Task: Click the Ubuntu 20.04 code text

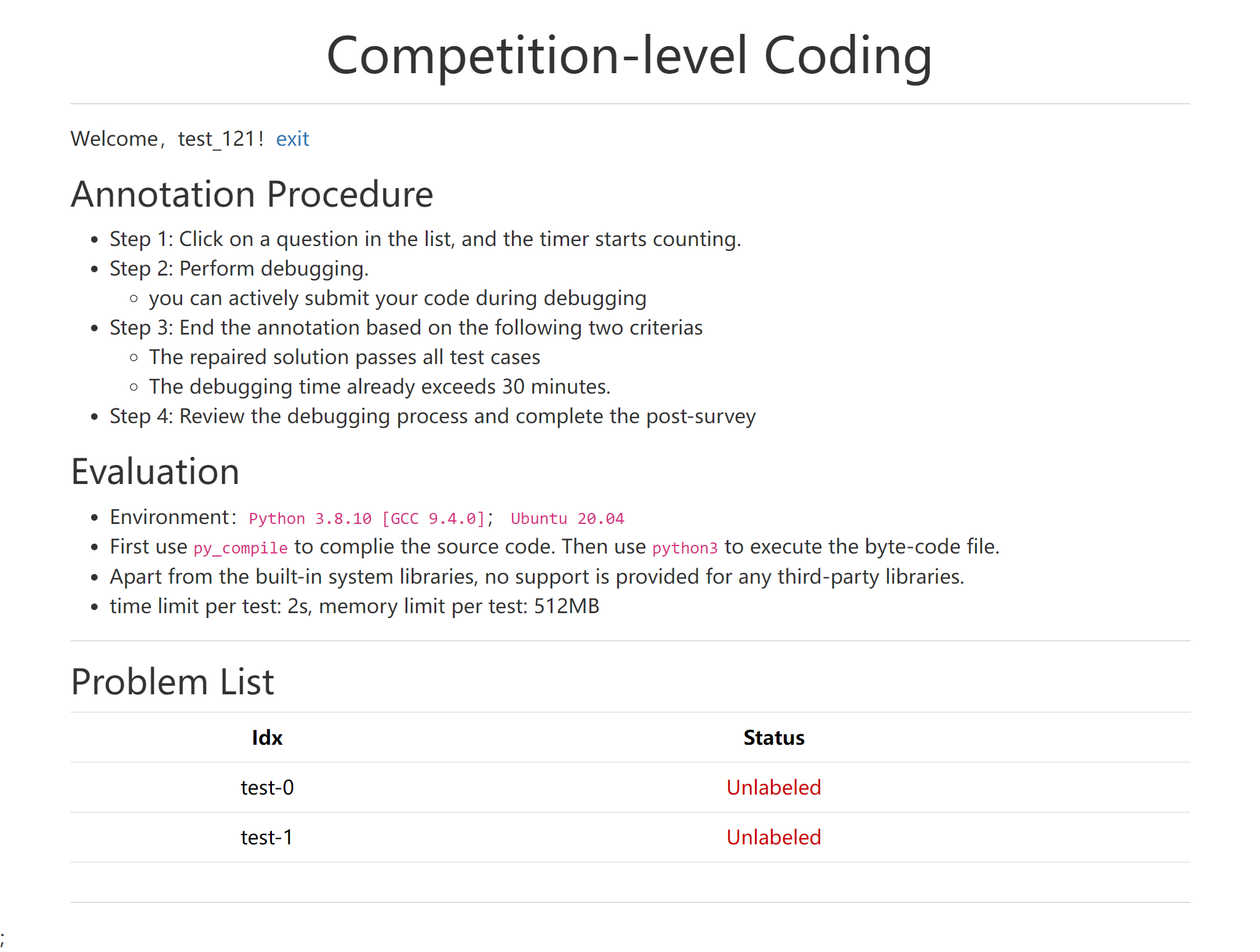Action: [x=567, y=518]
